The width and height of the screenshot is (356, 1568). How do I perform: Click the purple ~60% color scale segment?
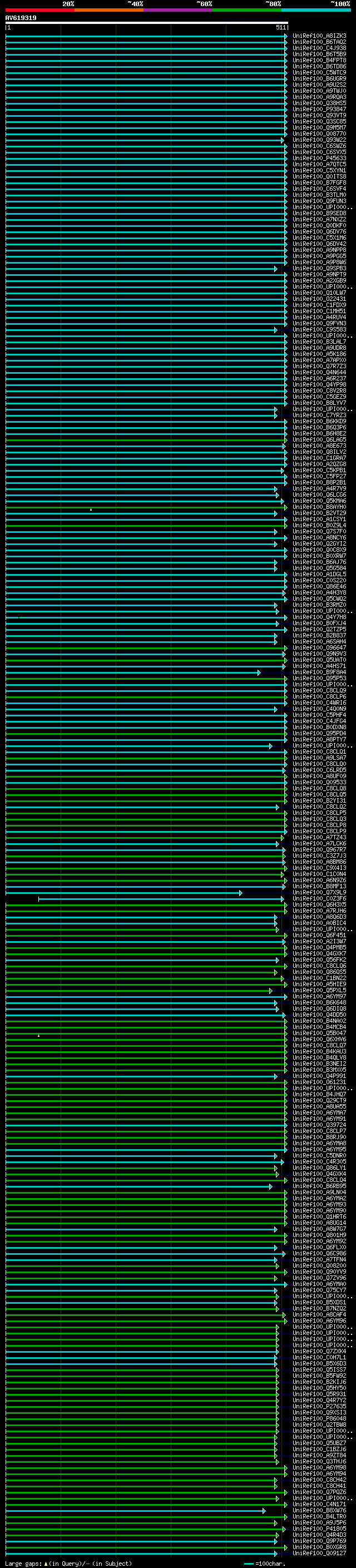coord(179,10)
